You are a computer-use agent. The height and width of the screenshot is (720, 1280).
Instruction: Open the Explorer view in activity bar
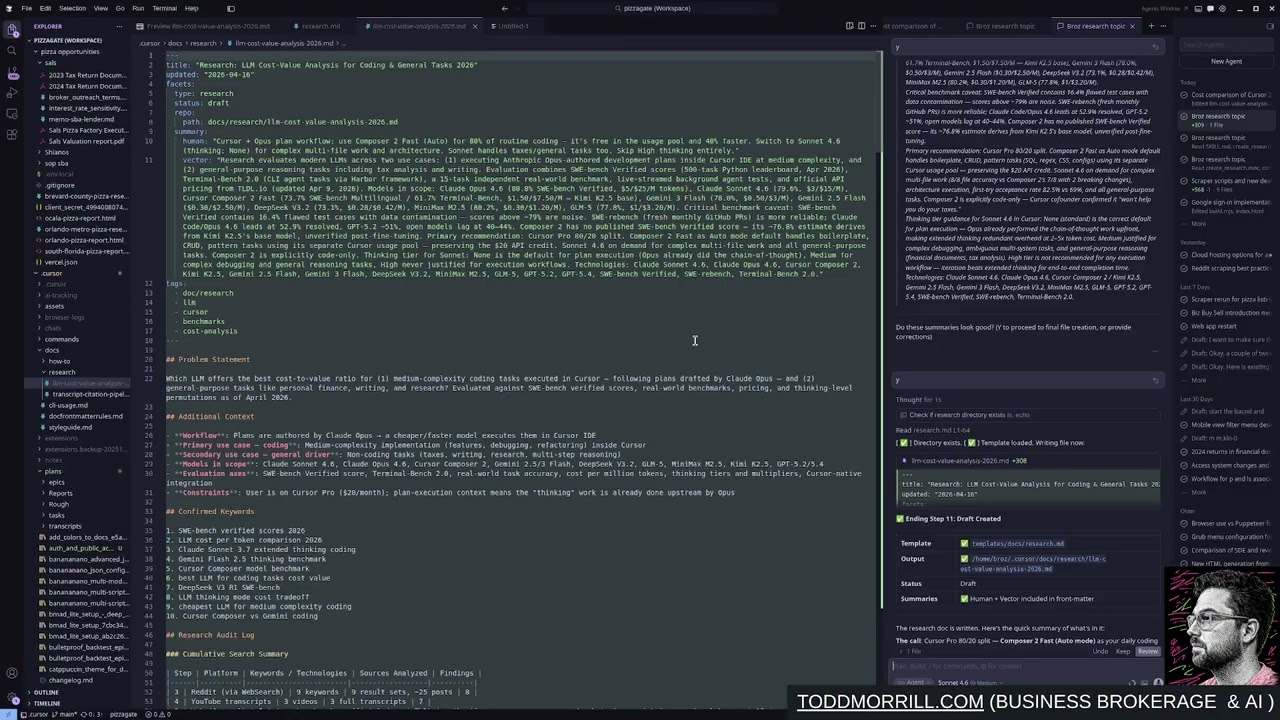tap(13, 29)
